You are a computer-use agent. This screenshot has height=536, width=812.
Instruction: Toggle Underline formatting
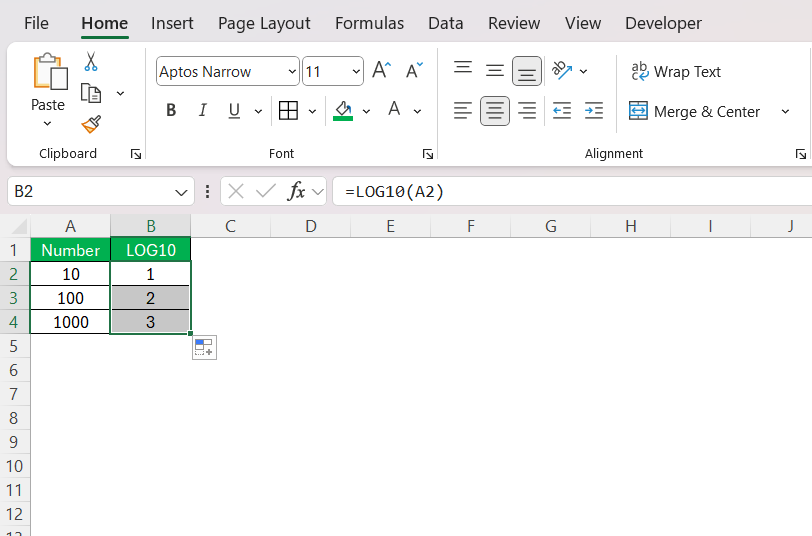(234, 110)
